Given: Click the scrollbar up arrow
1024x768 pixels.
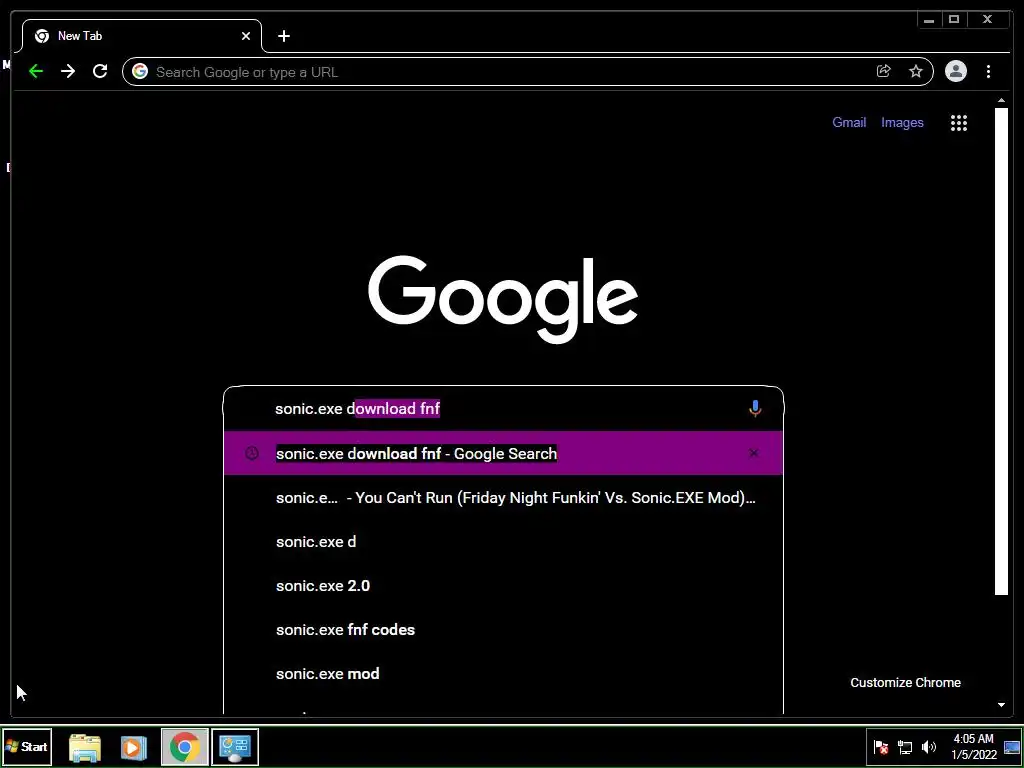Looking at the screenshot, I should coord(1001,101).
